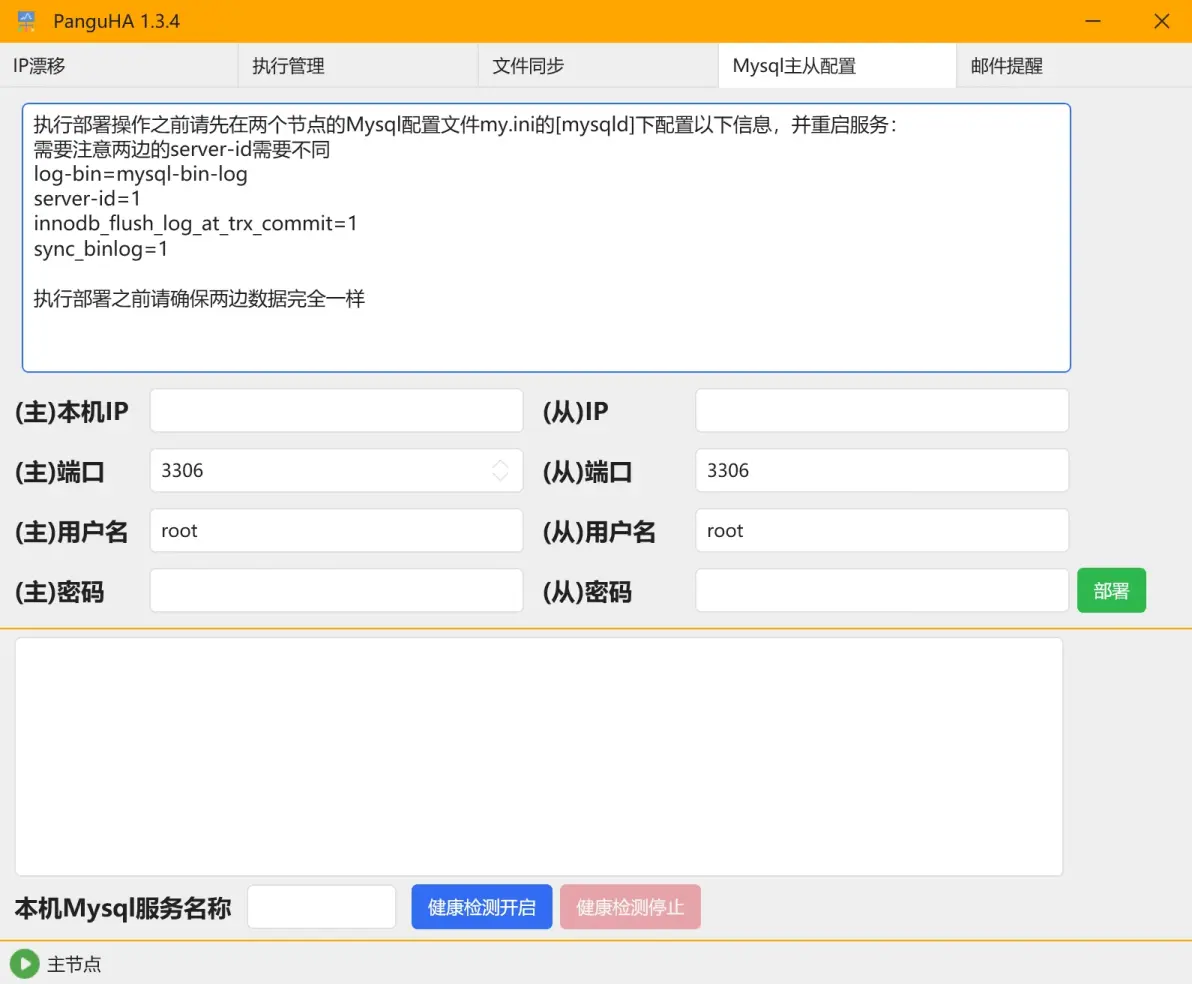Viewport: 1192px width, 984px height.
Task: Click the (主)端口 spinner arrows
Action: click(500, 470)
